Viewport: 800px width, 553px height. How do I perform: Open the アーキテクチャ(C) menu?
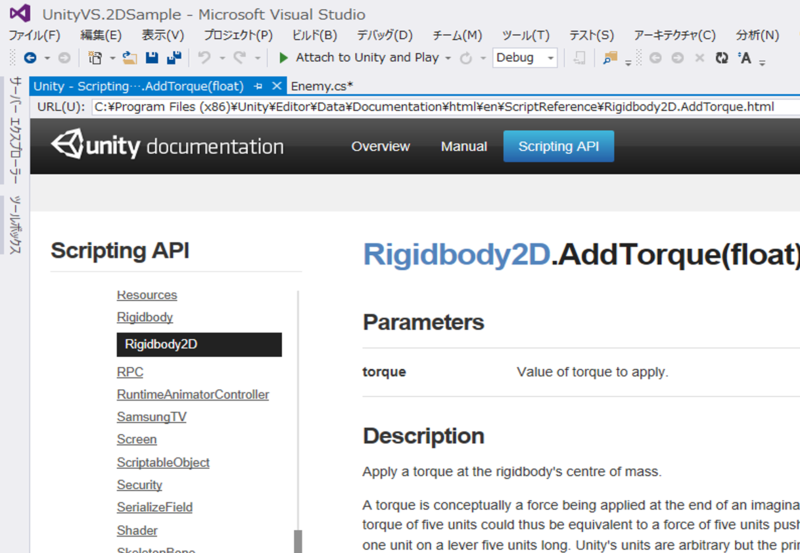(x=674, y=35)
